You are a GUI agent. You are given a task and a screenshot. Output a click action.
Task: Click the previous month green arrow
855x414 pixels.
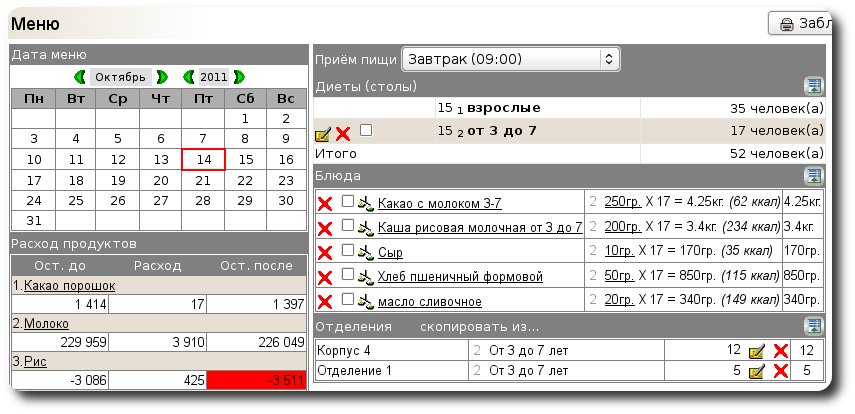tap(80, 77)
